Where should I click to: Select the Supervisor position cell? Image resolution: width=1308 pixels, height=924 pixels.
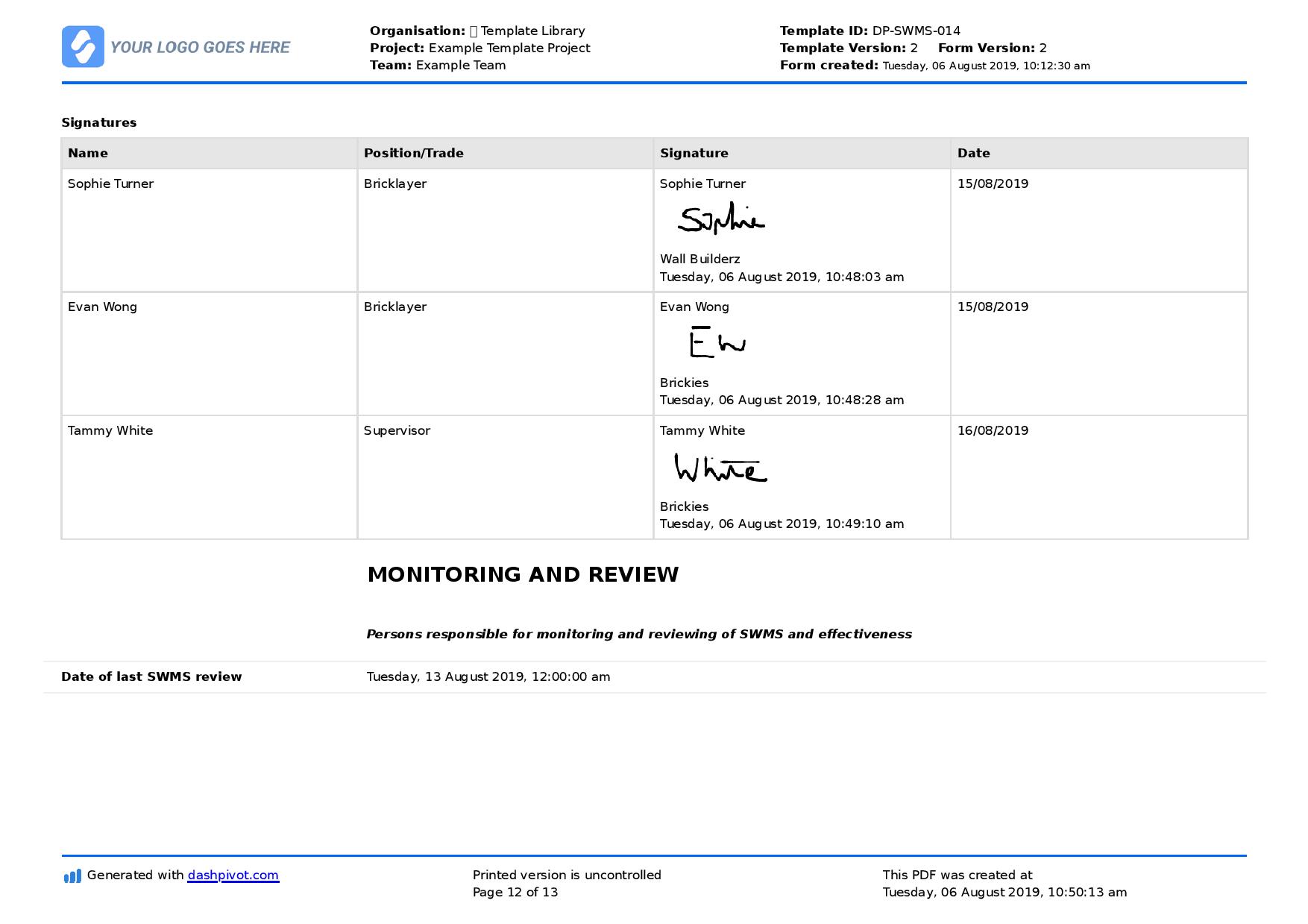click(506, 477)
